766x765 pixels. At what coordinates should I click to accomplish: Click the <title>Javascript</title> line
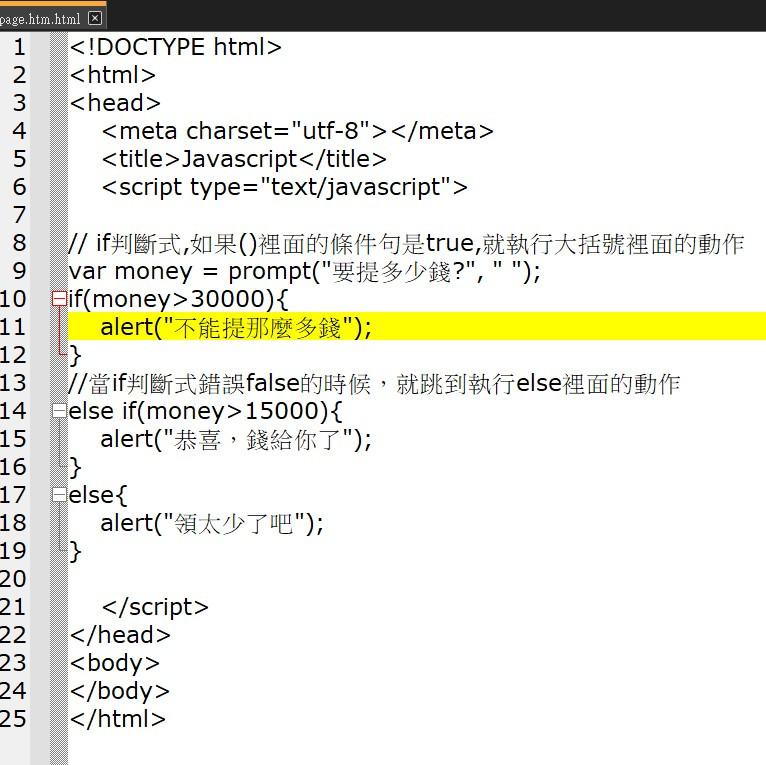[x=244, y=159]
